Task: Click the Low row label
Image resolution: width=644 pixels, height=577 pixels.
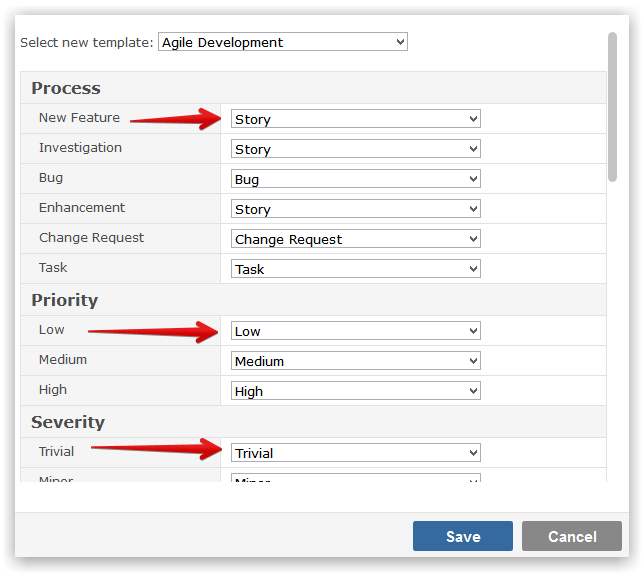Action: [x=52, y=329]
